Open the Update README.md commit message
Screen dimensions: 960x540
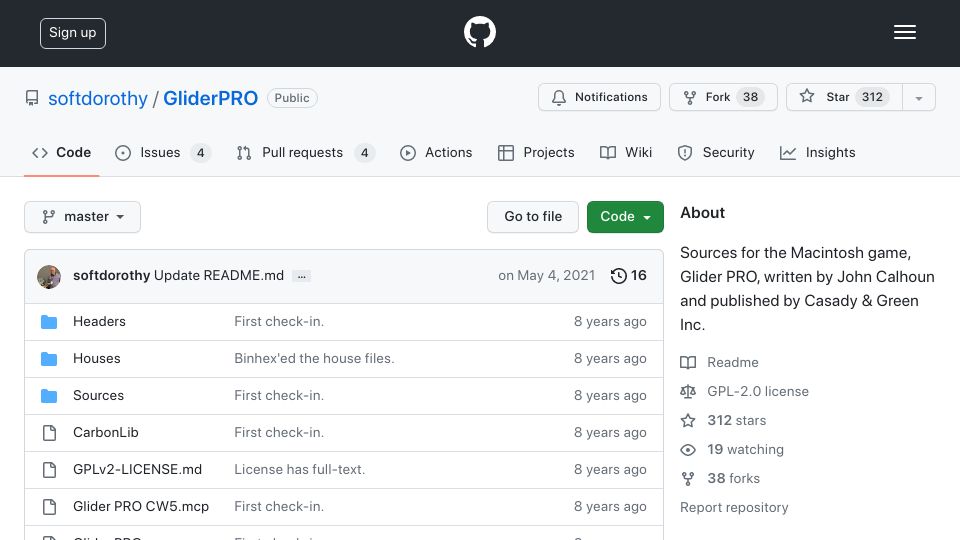[x=219, y=276]
